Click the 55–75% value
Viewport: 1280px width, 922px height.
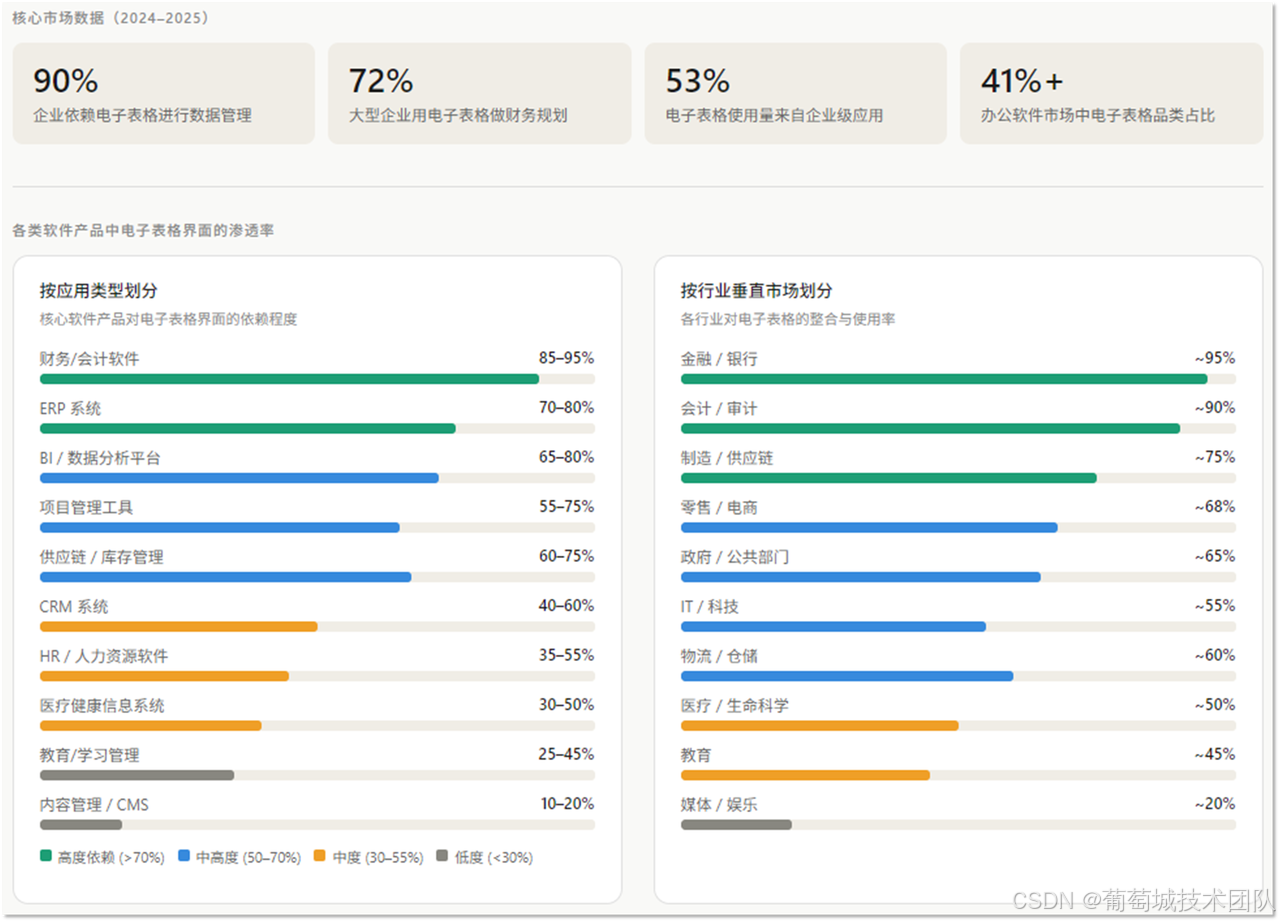pyautogui.click(x=567, y=506)
